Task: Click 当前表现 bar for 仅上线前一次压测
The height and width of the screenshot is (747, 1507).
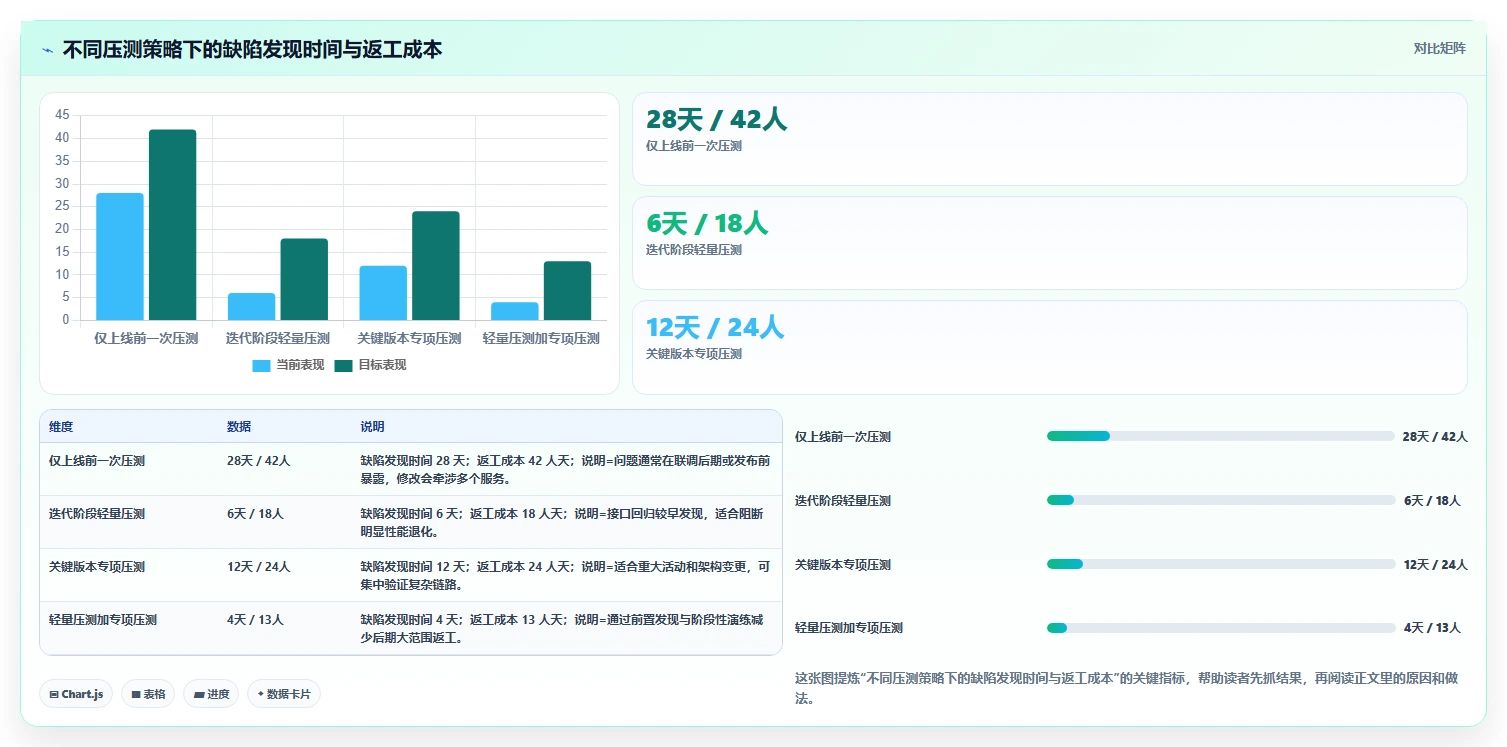Action: point(120,256)
